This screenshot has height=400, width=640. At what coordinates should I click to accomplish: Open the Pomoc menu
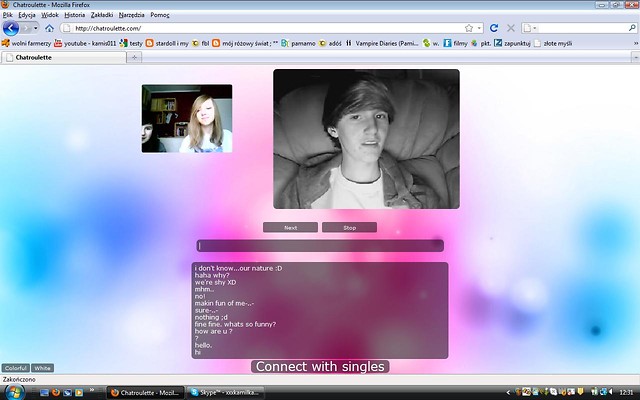pos(160,15)
